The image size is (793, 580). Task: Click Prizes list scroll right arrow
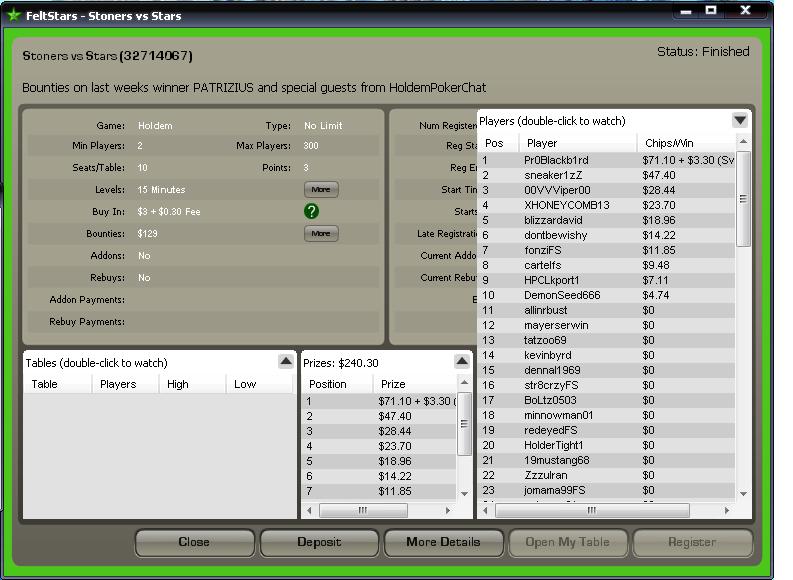coord(448,511)
